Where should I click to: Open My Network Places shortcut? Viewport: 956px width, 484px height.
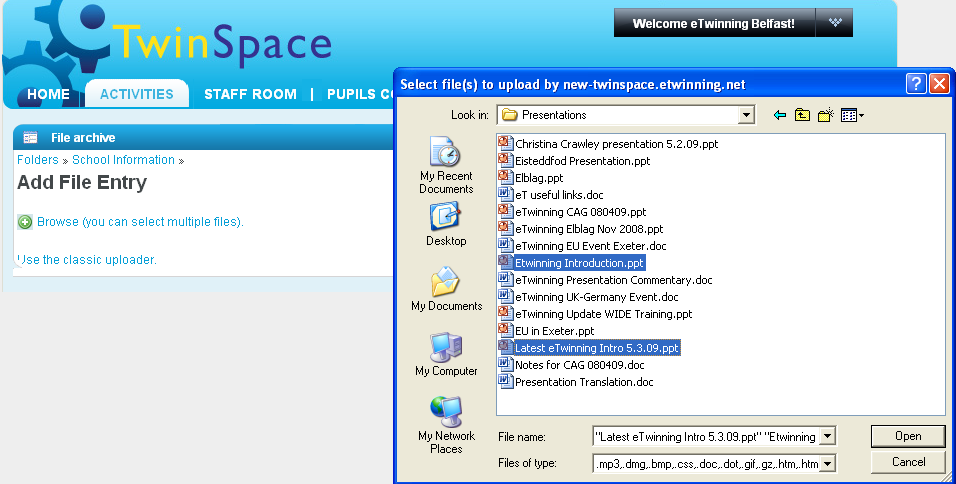point(446,425)
